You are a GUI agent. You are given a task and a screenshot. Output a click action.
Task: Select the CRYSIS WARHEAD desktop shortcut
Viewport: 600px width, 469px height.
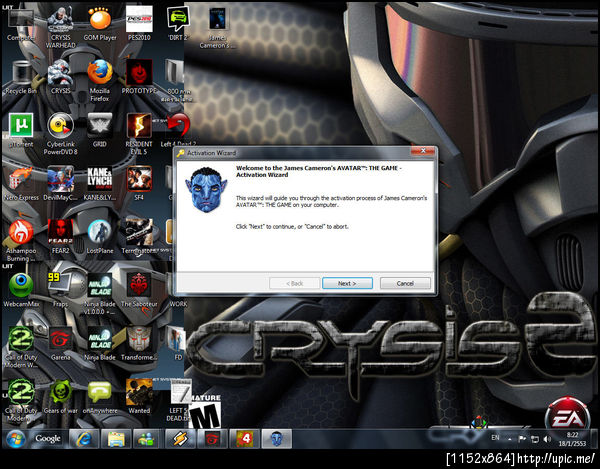tap(60, 27)
